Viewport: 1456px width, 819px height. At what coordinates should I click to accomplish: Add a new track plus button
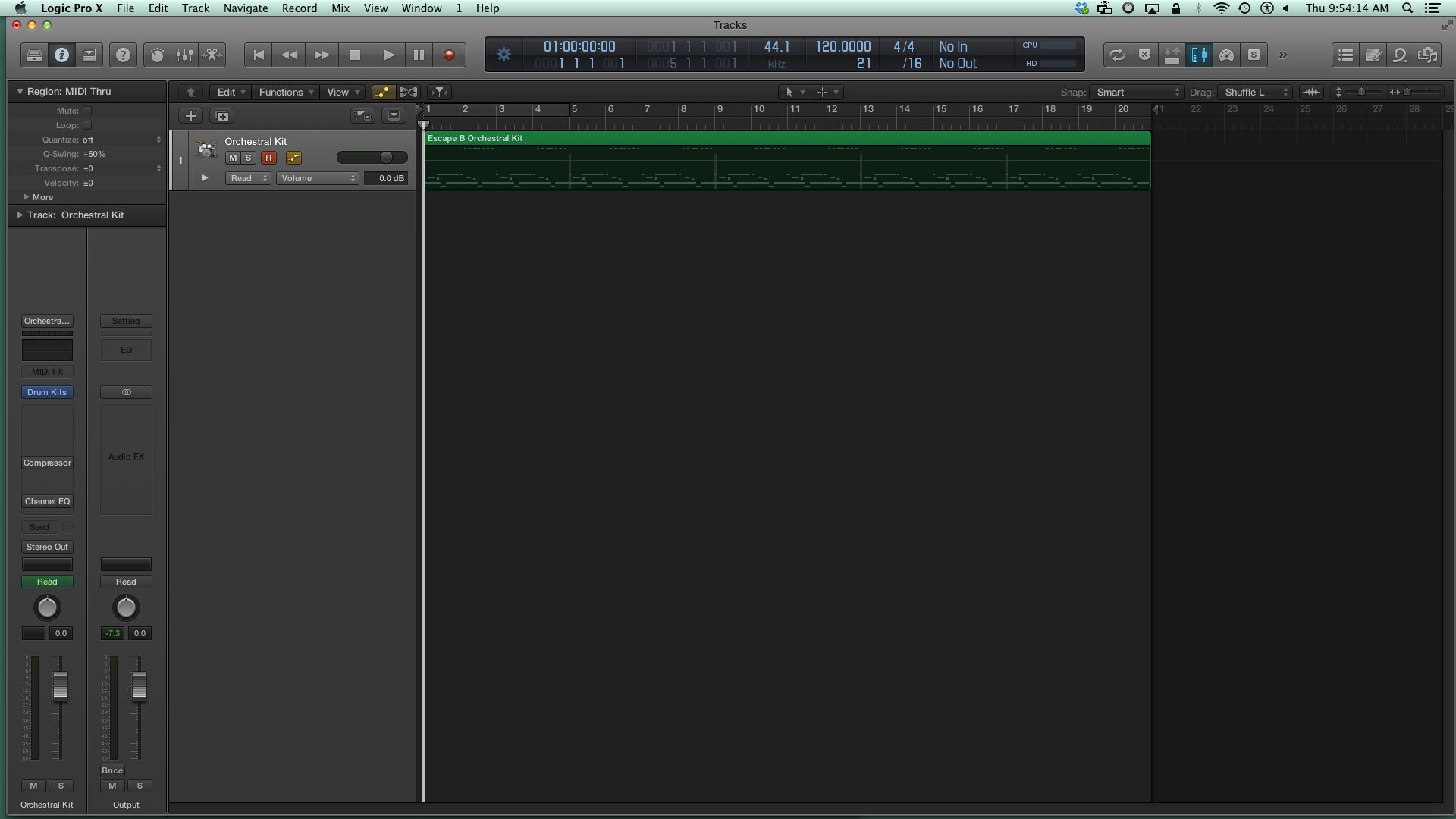(190, 115)
